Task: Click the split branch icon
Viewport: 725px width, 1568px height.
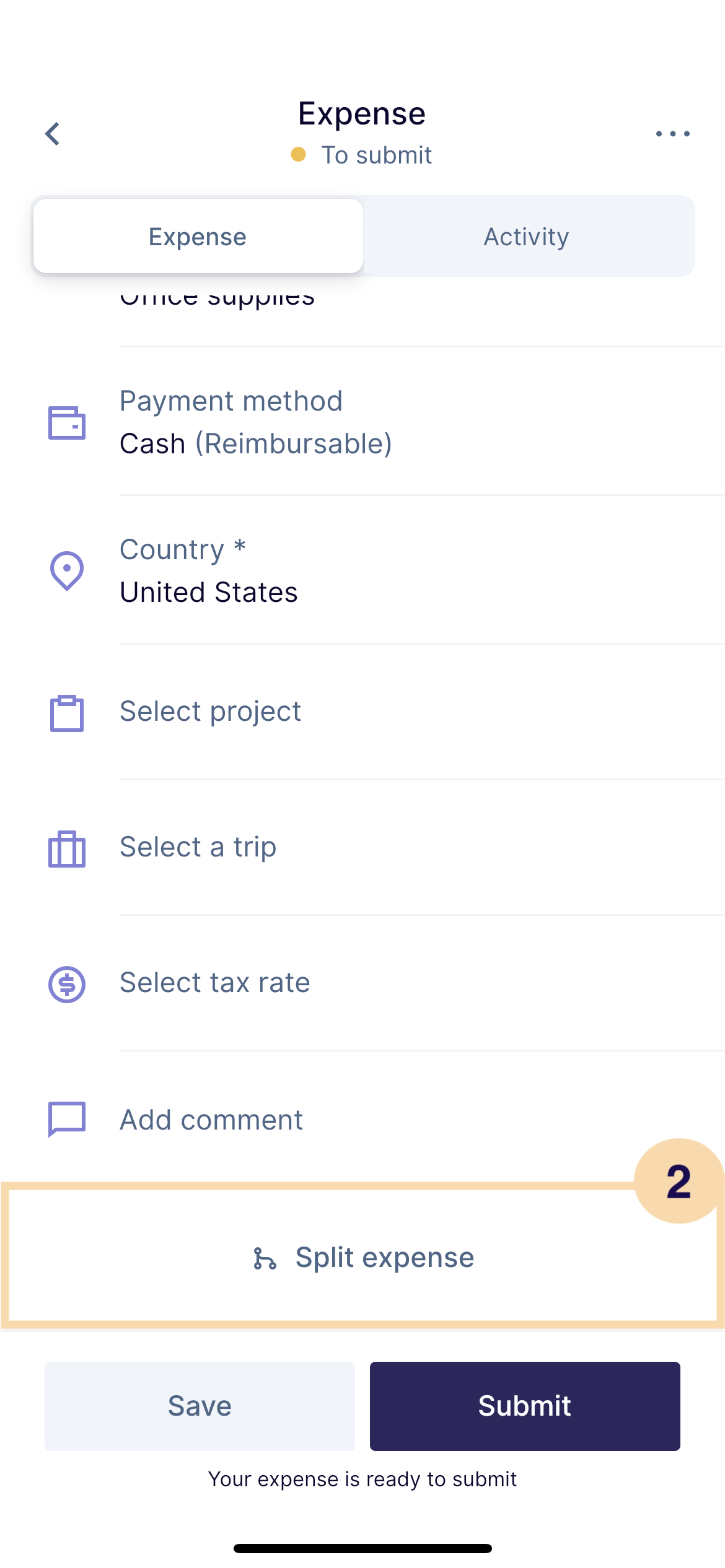Action: point(265,1258)
